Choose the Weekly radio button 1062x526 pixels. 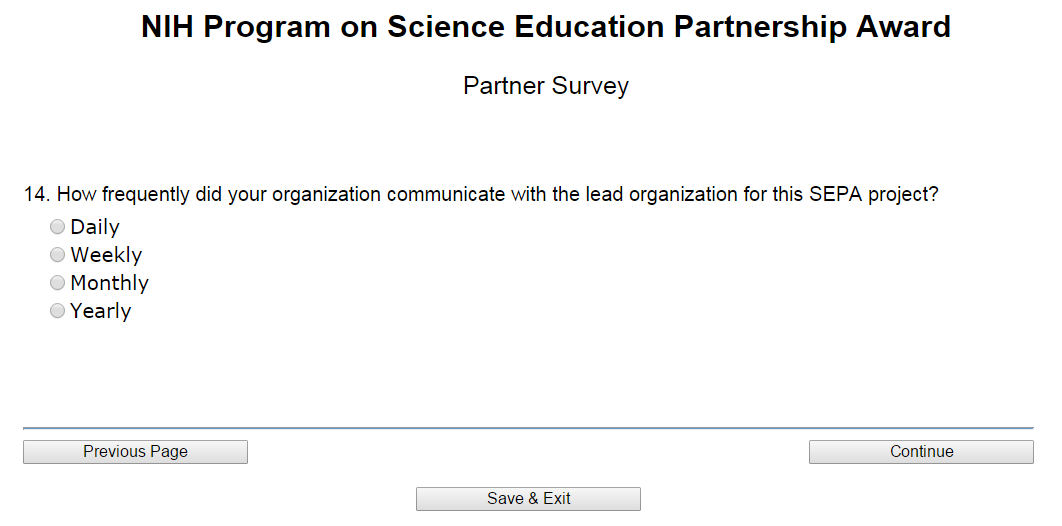(57, 255)
